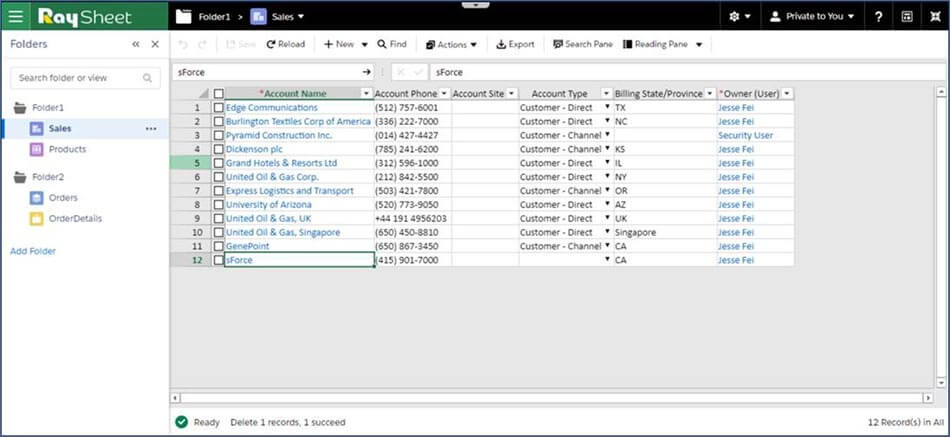Open the Security User owner link
The image size is (950, 437).
[x=745, y=135]
